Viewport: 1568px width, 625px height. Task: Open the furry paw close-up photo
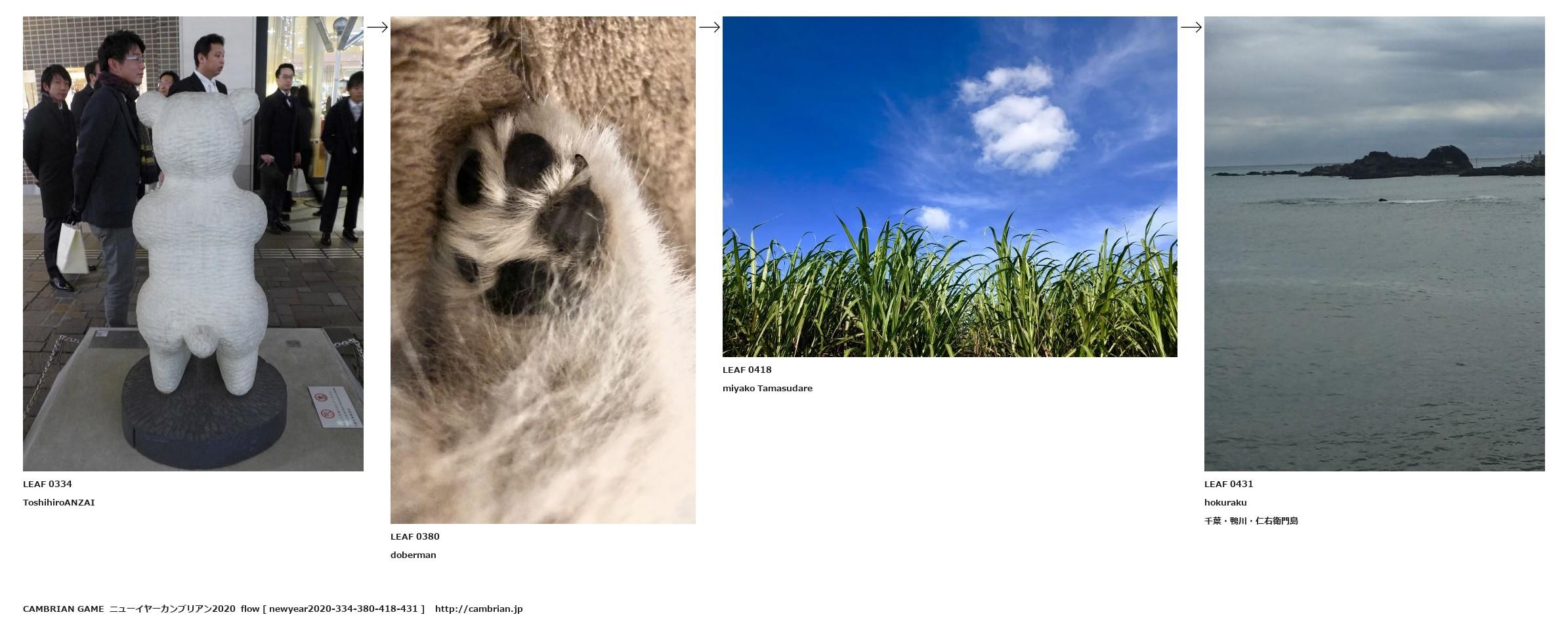pos(543,270)
